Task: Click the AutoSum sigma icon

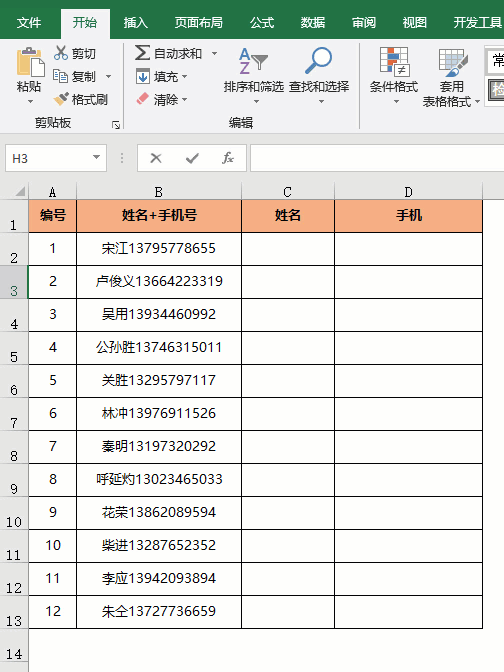Action: [142, 53]
